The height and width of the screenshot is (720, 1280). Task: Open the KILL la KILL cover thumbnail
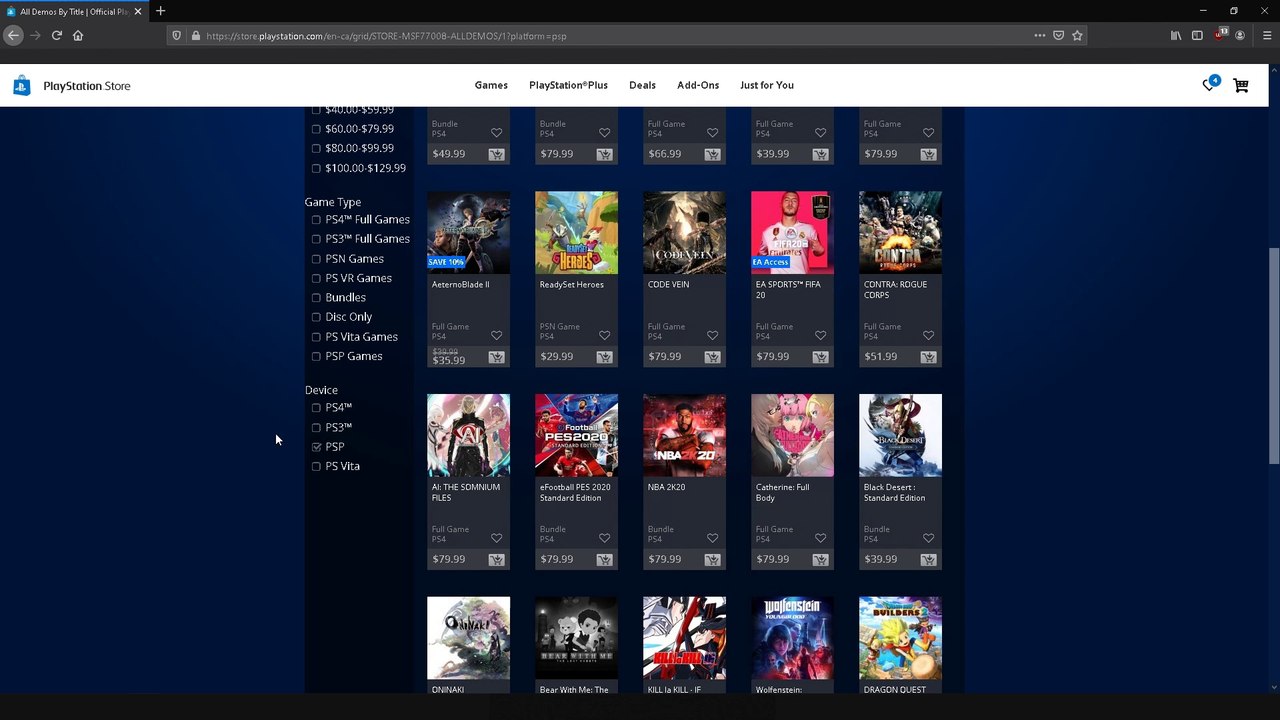pyautogui.click(x=684, y=638)
